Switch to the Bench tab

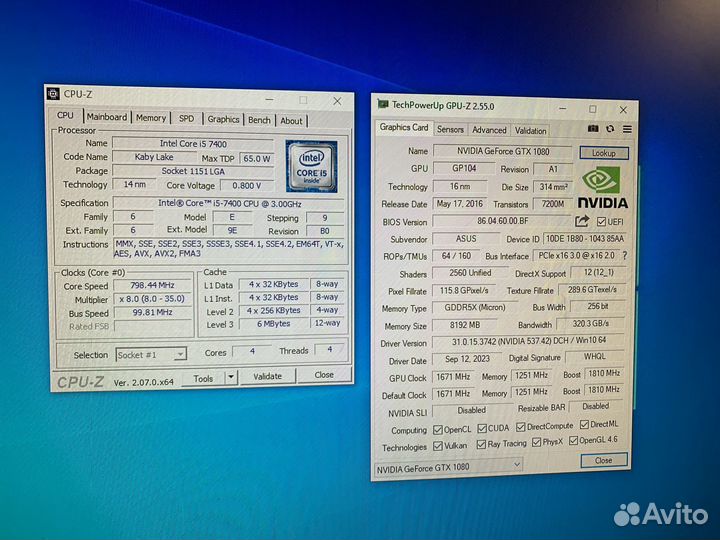259,120
